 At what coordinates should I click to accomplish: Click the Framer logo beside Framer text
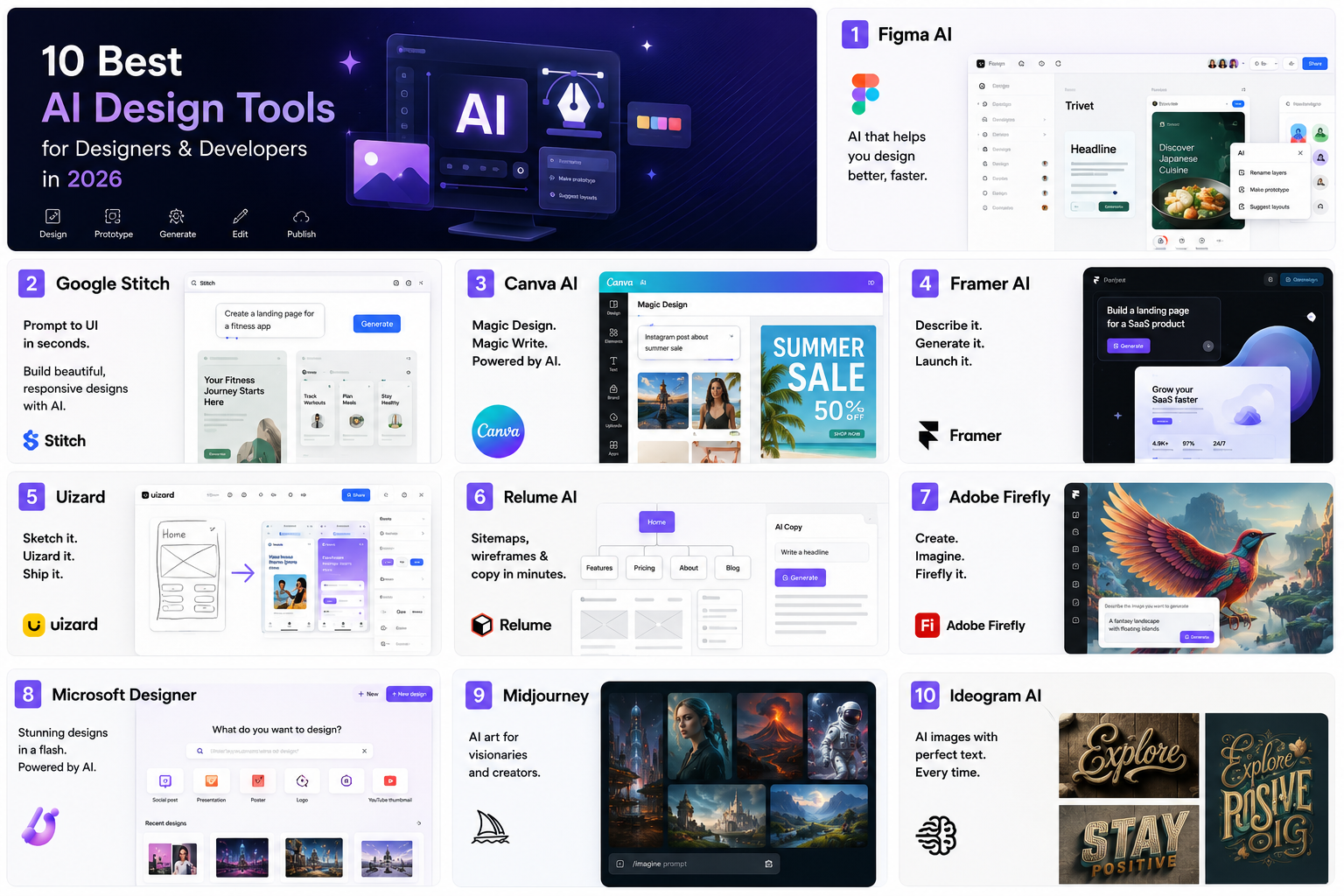tap(928, 435)
